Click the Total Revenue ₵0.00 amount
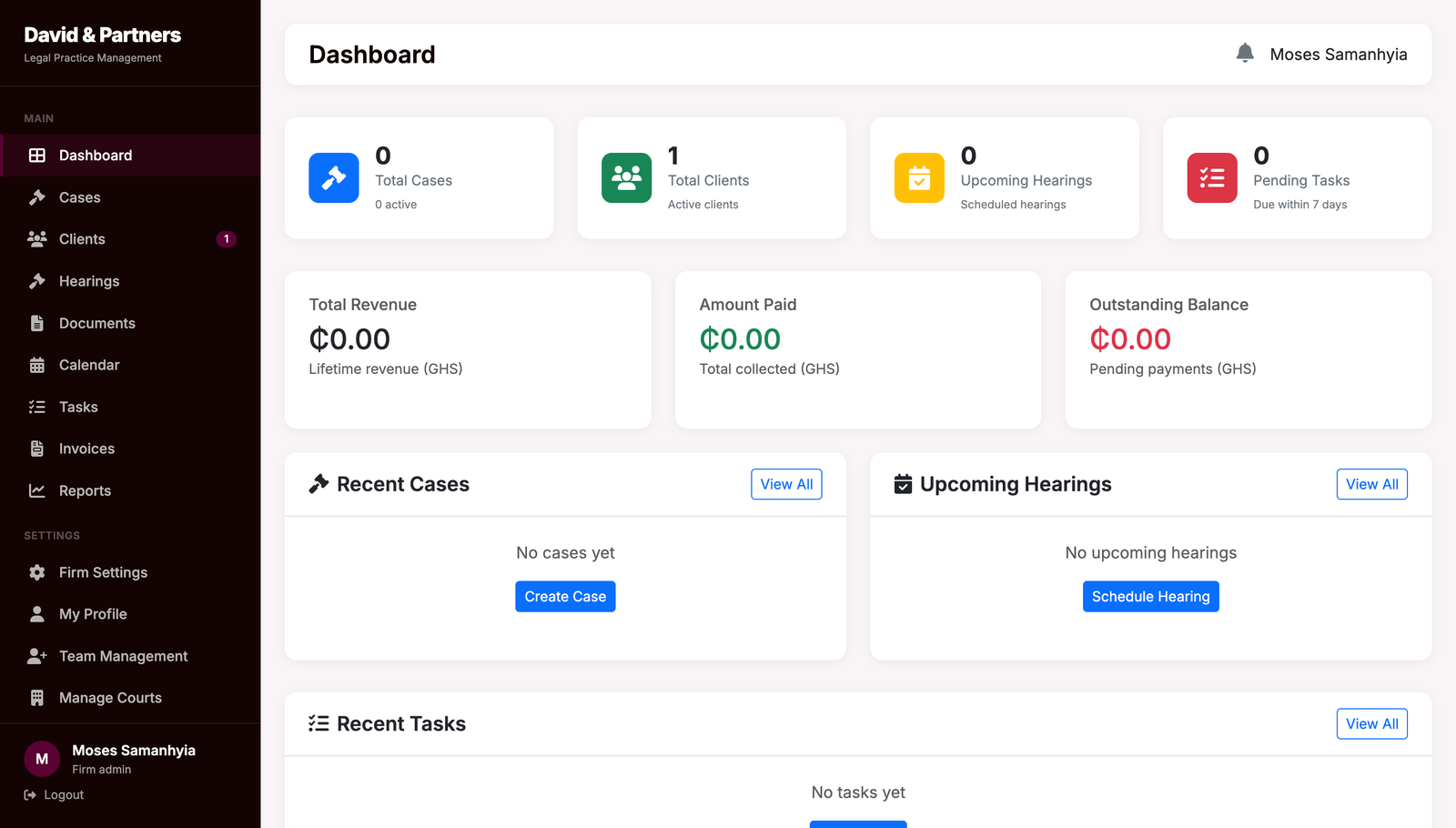Viewport: 1456px width, 828px height. (349, 339)
